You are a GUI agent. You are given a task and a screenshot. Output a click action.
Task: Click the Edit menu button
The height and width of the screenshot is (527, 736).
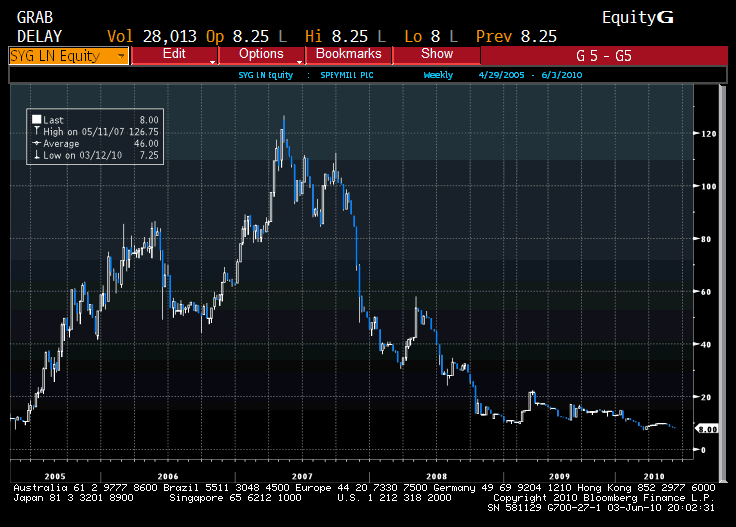coord(174,54)
